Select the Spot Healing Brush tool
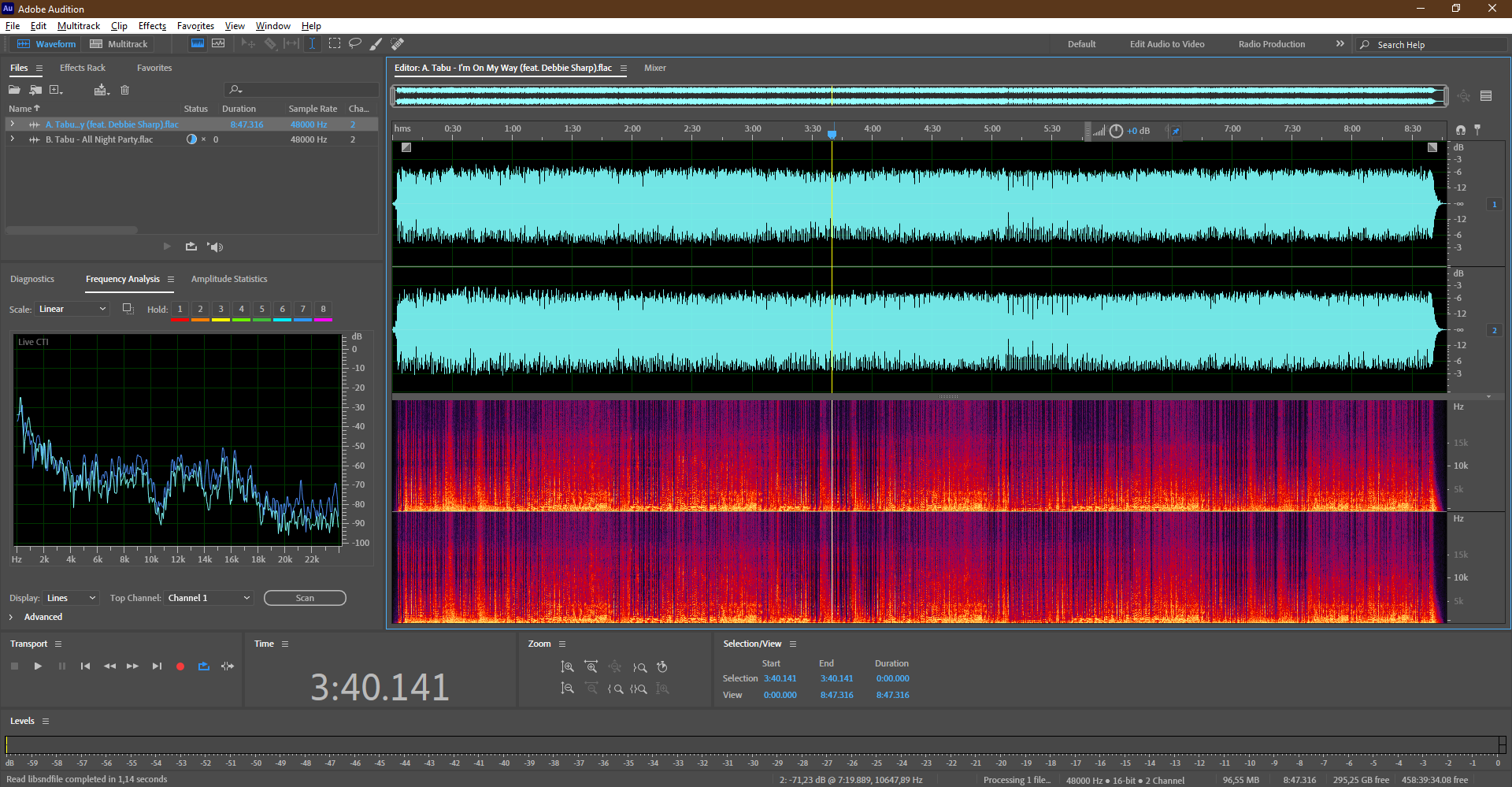The height and width of the screenshot is (787, 1512). point(398,44)
